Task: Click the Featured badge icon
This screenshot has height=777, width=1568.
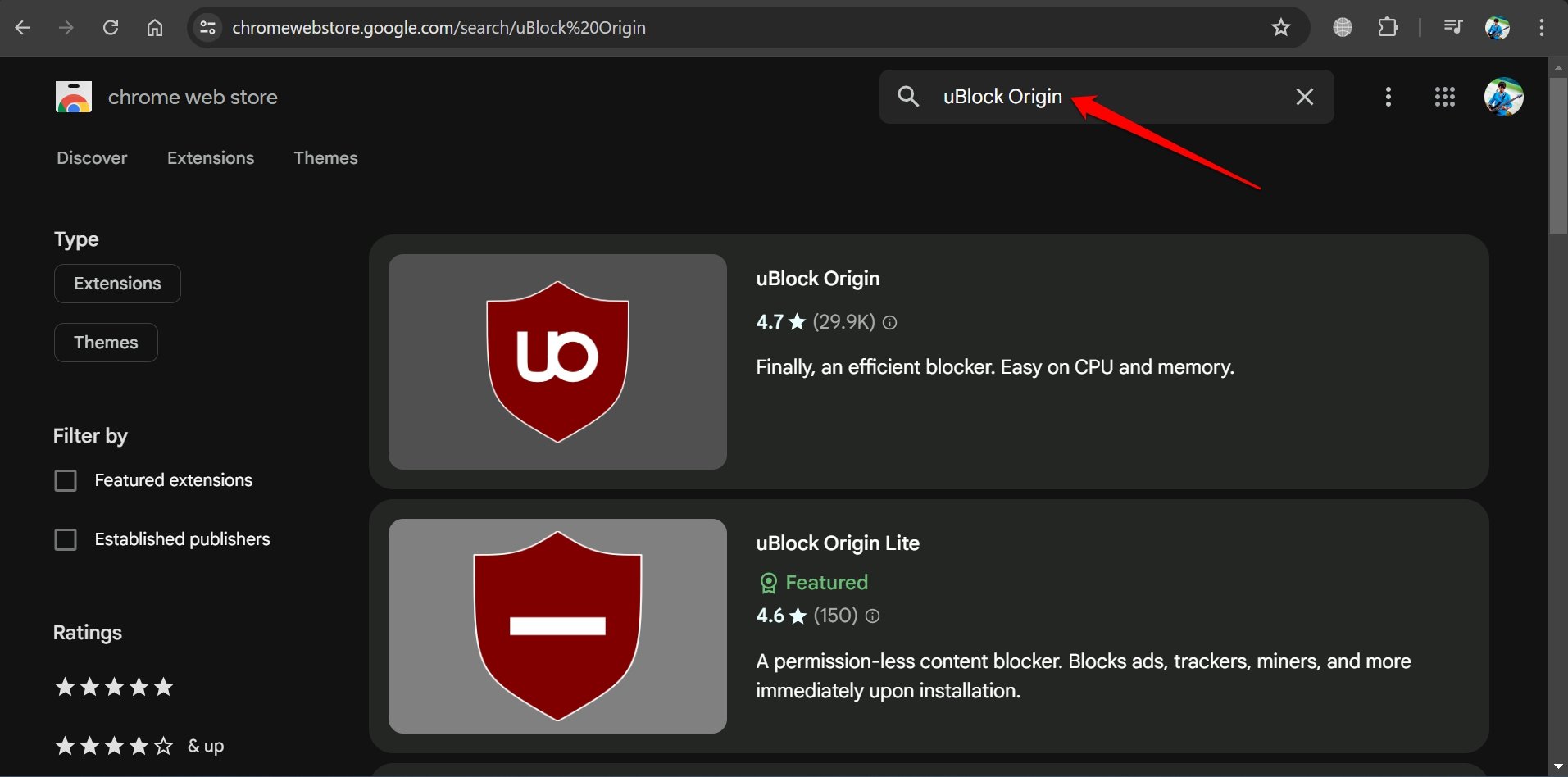Action: click(x=768, y=583)
